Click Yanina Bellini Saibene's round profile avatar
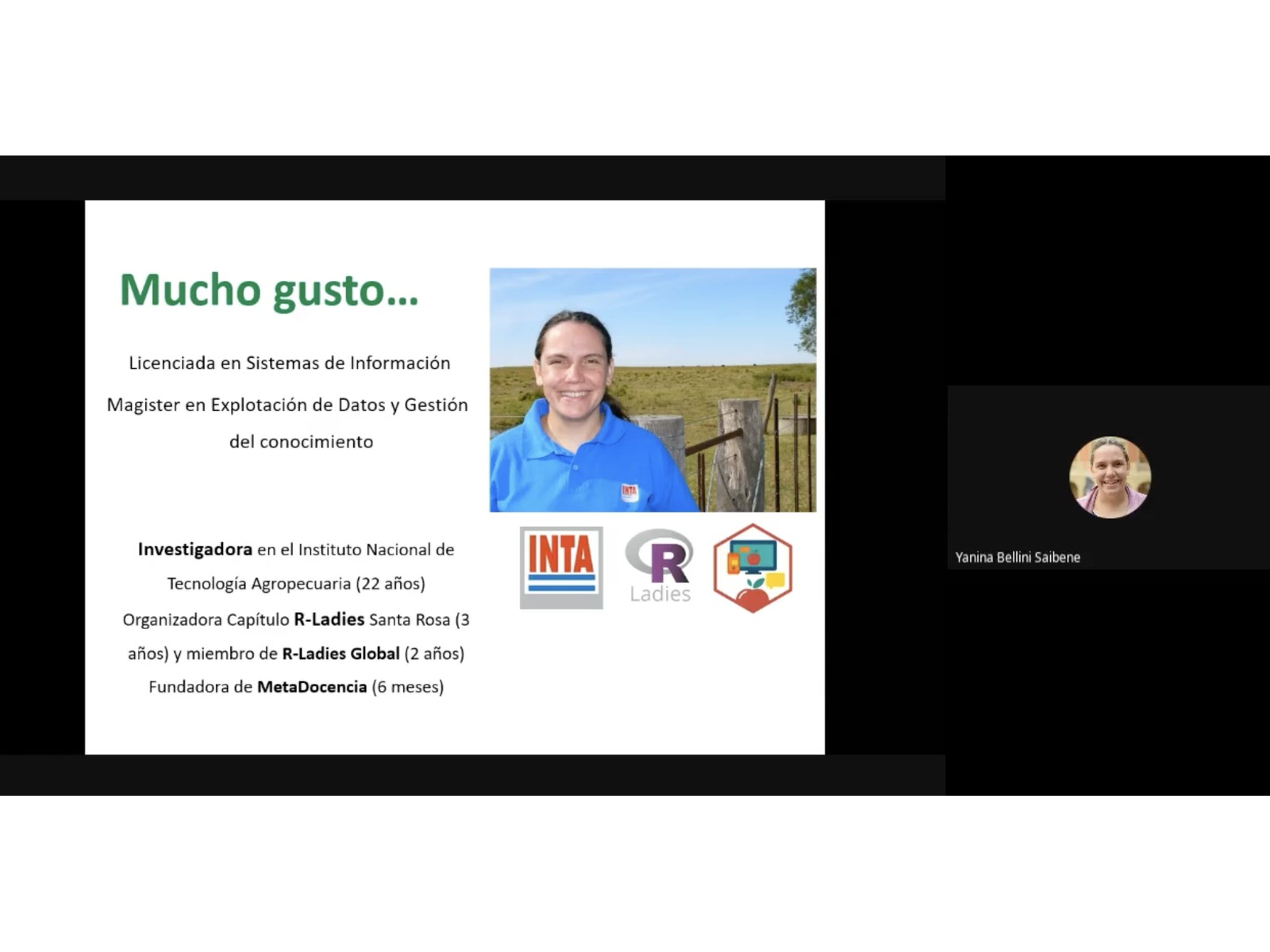 tap(1110, 477)
